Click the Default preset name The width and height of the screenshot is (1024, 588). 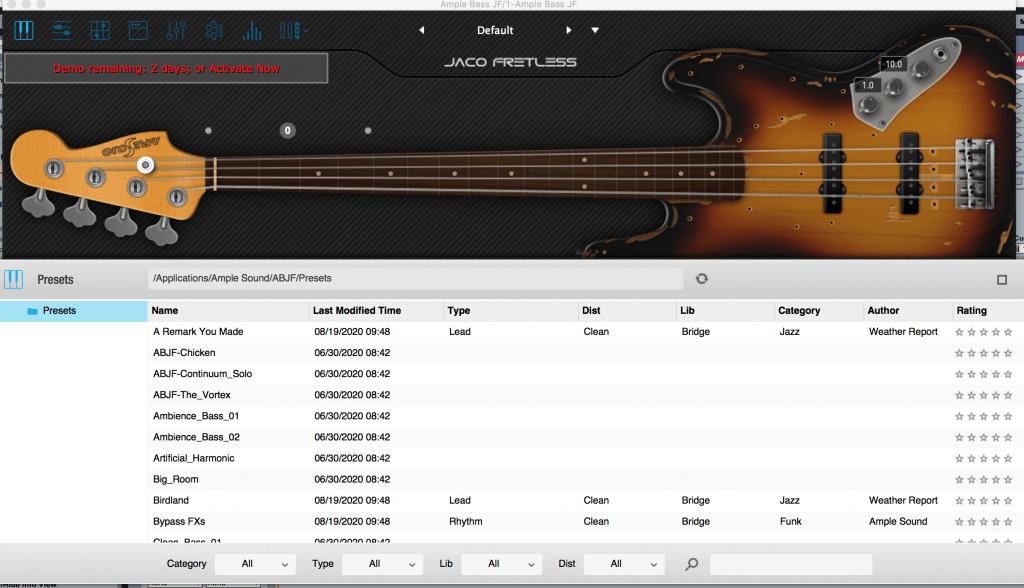pyautogui.click(x=495, y=30)
